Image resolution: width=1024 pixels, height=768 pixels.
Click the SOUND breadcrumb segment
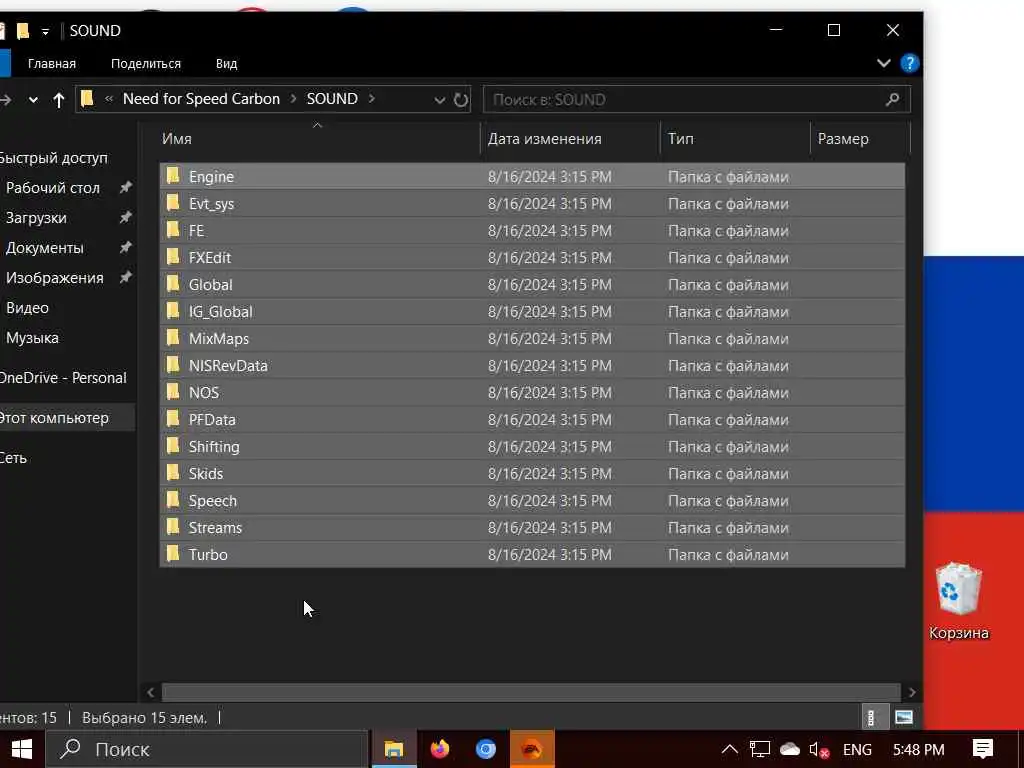pyautogui.click(x=332, y=99)
